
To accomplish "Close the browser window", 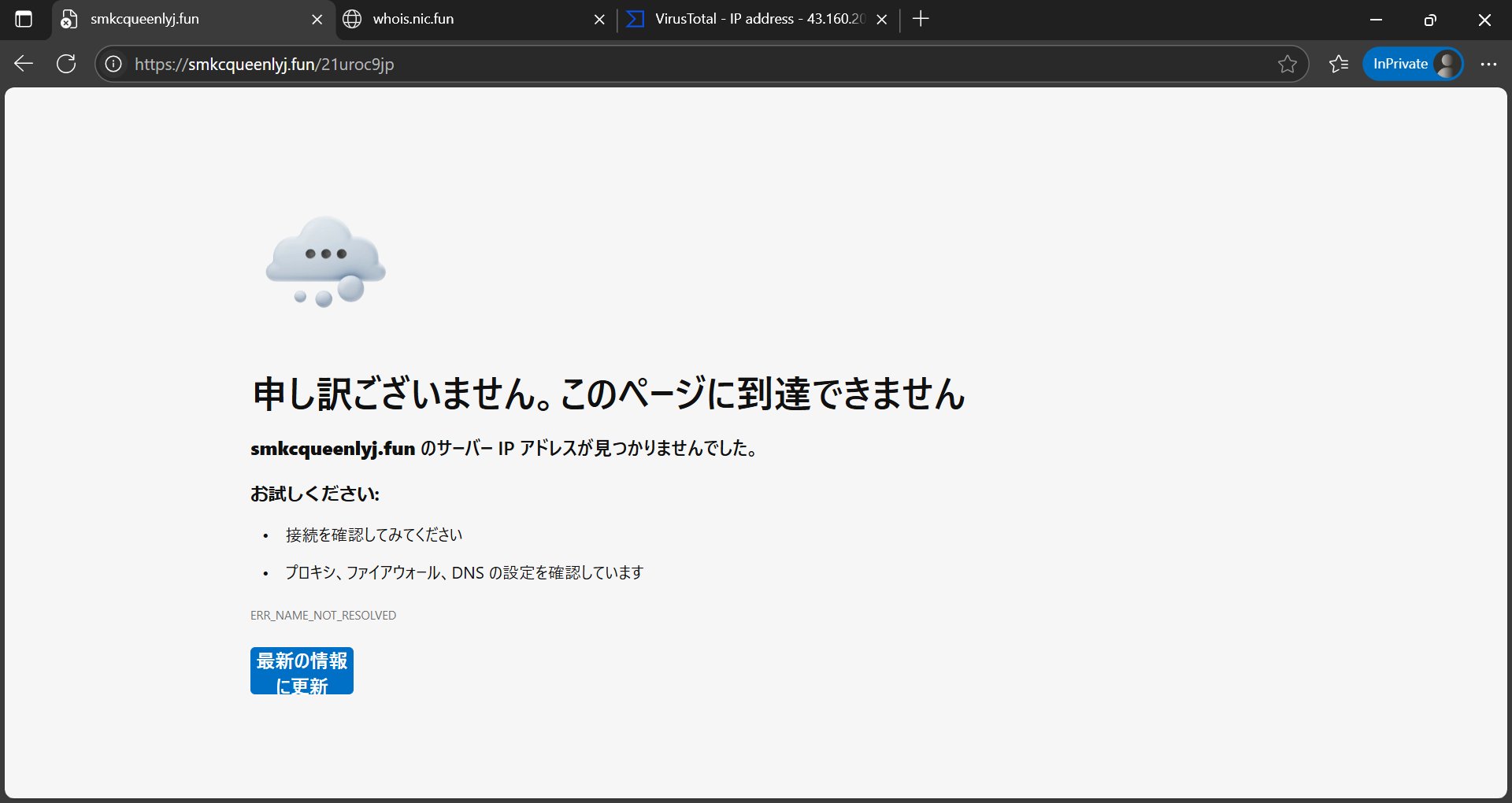I will point(1484,20).
